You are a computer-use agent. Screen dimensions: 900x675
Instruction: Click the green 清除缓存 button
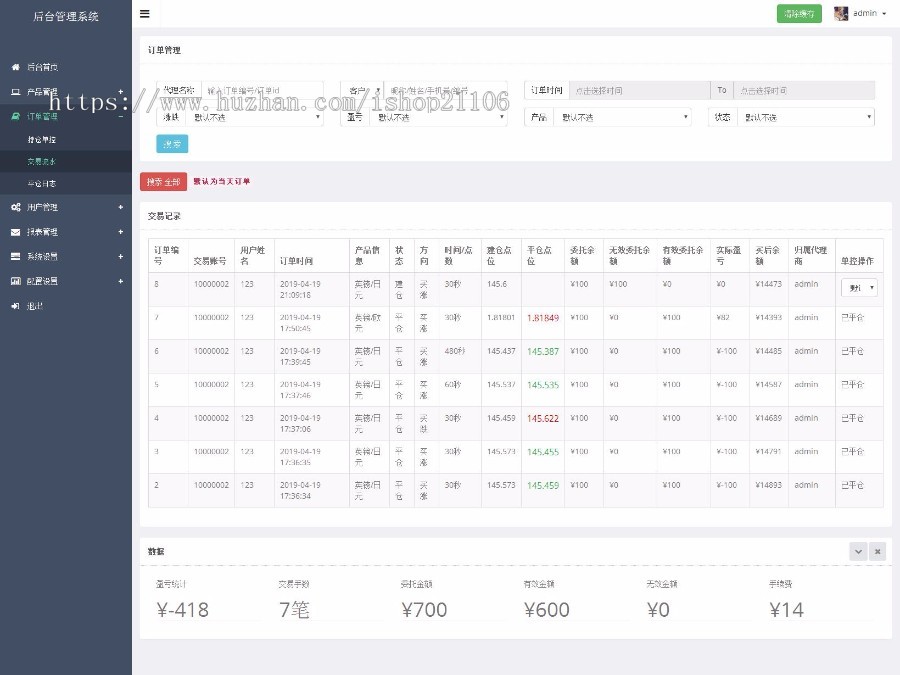click(799, 14)
